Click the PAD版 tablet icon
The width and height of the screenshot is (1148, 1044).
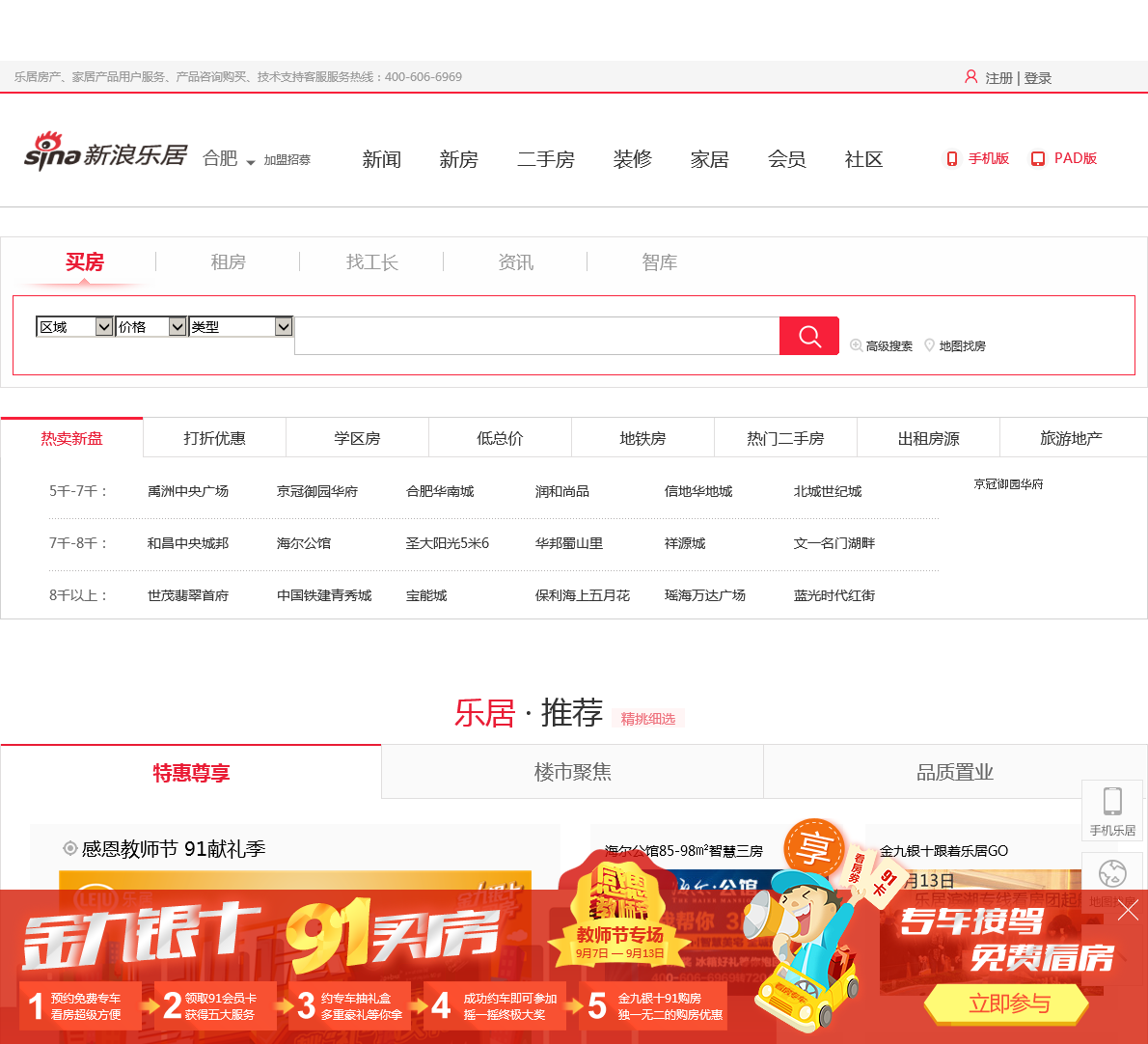pos(1037,159)
